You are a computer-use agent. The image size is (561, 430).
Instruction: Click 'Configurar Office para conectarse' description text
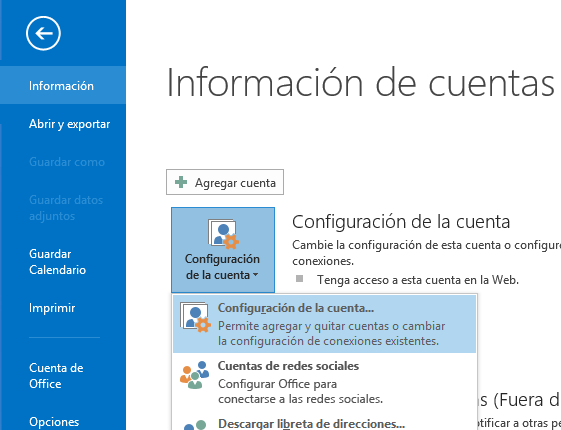[301, 391]
